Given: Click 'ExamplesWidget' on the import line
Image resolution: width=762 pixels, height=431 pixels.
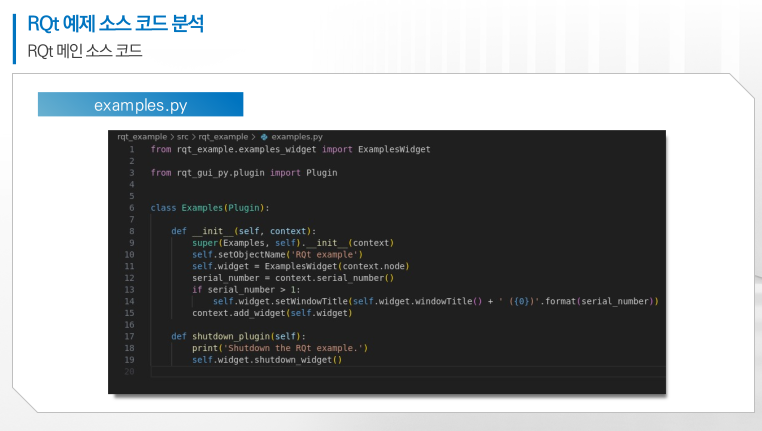Looking at the screenshot, I should coord(394,150).
